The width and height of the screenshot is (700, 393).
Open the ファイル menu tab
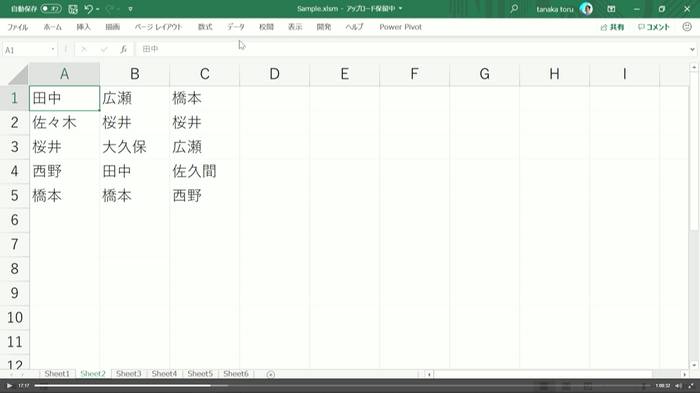pos(17,27)
